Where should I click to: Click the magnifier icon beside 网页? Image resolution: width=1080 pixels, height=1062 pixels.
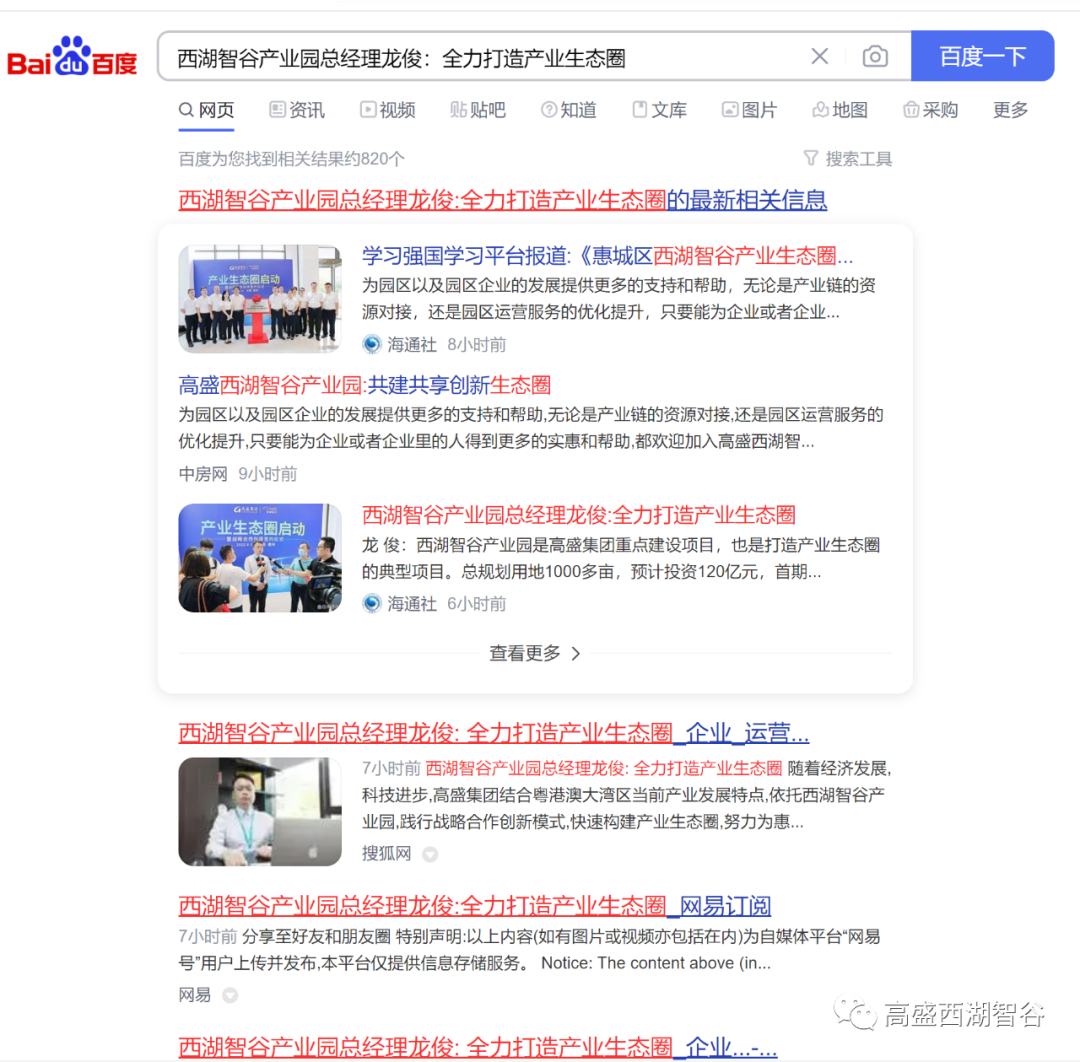tap(185, 110)
